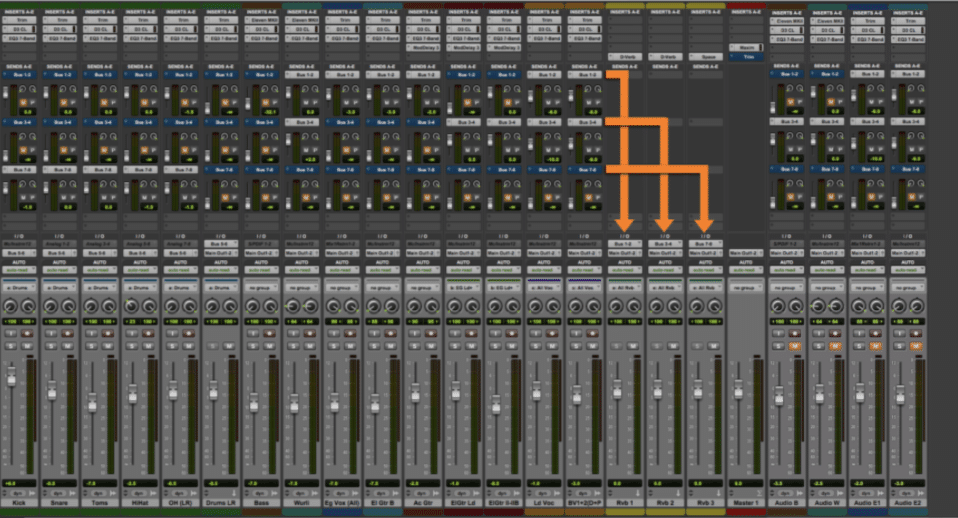Unmute the Audio B track

[794, 346]
